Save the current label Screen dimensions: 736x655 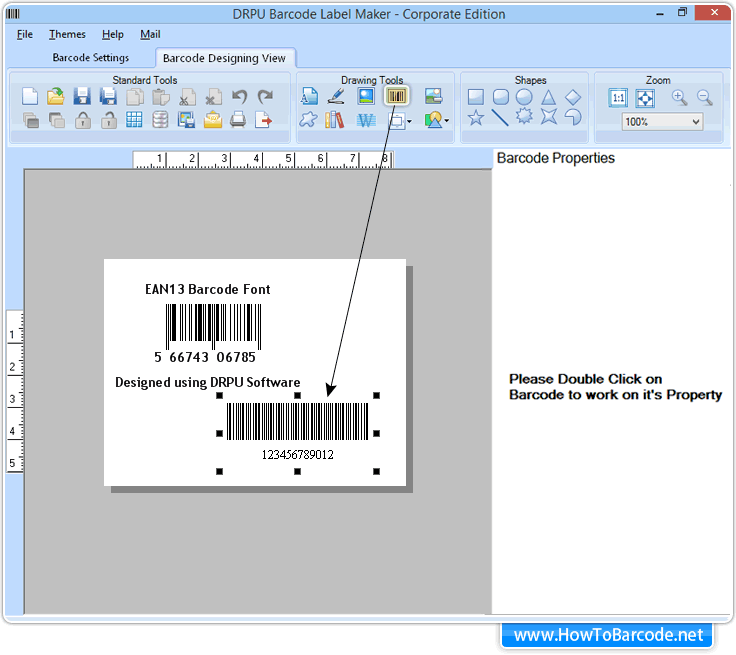tap(82, 97)
